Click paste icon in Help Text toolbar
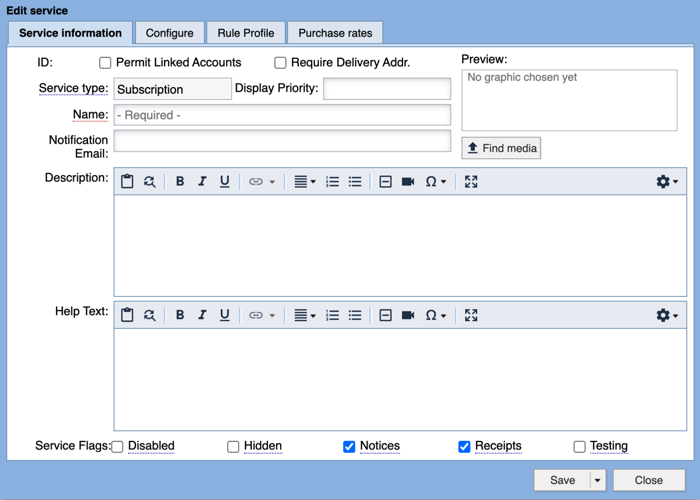 [x=127, y=315]
